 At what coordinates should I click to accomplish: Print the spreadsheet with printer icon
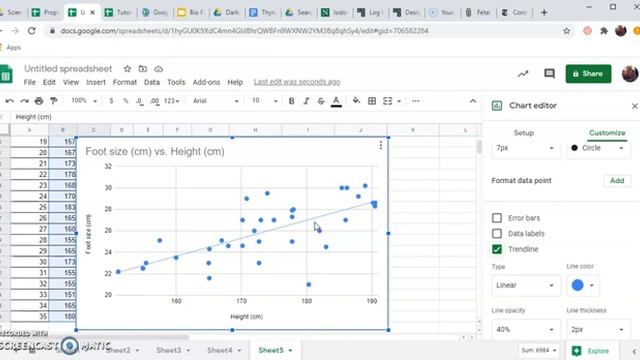pyautogui.click(x=39, y=101)
